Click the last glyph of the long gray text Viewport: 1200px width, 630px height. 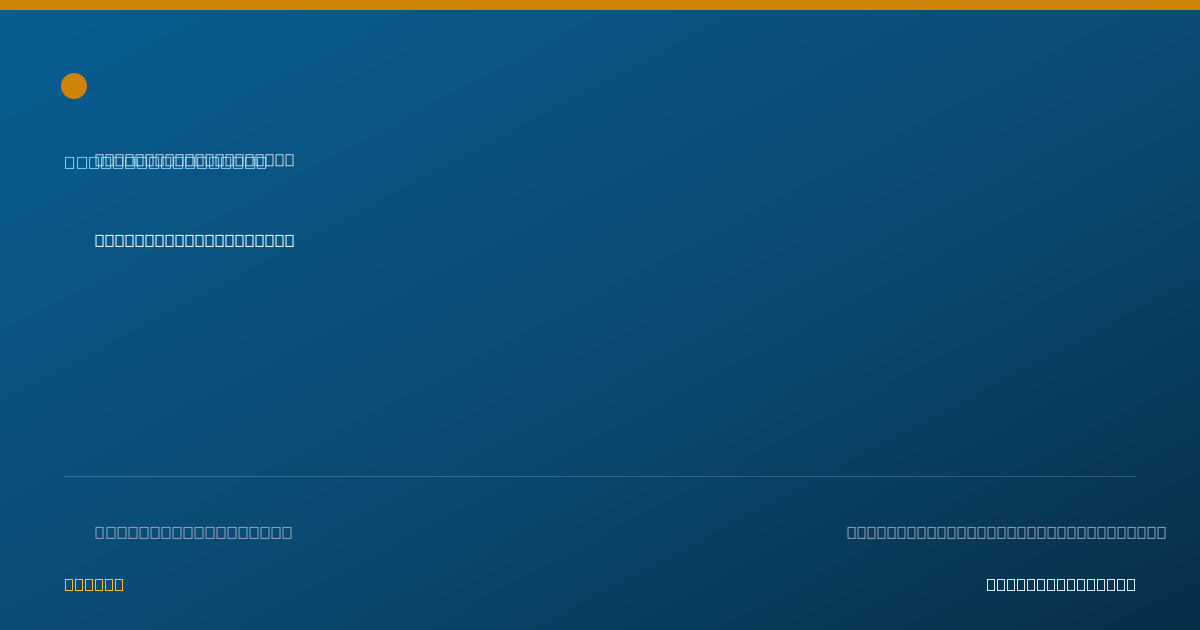[x=1161, y=532]
